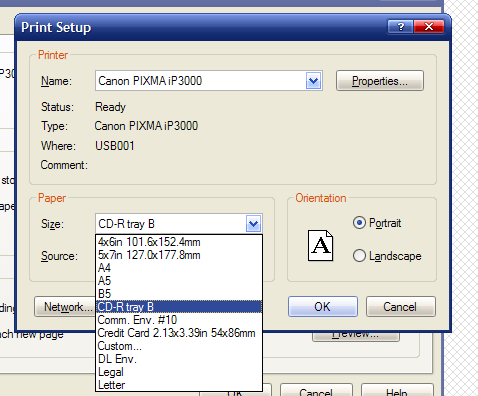Select A4 from the size list
The image size is (478, 396).
[x=179, y=268]
